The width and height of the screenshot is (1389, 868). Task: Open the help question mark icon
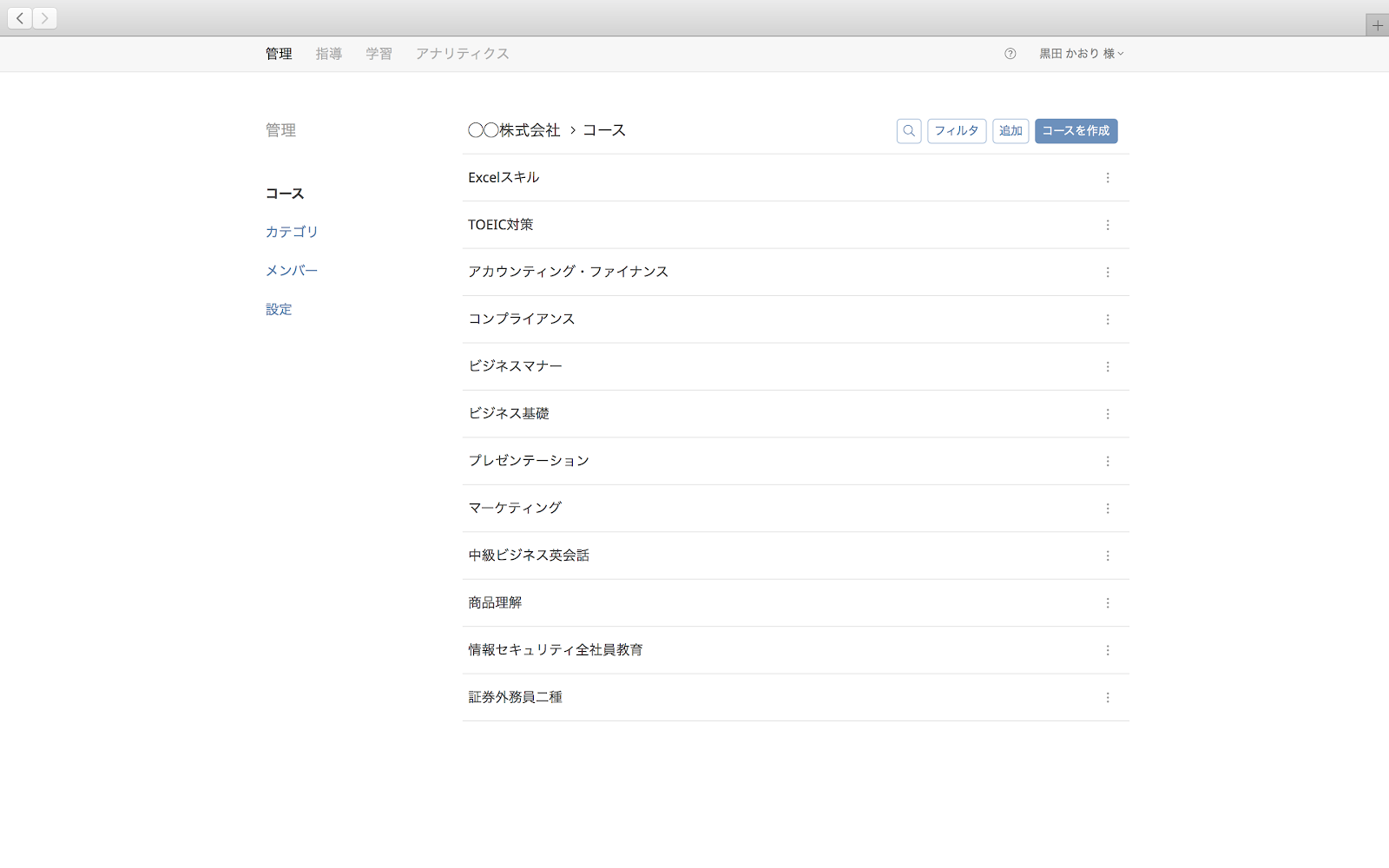point(1010,54)
